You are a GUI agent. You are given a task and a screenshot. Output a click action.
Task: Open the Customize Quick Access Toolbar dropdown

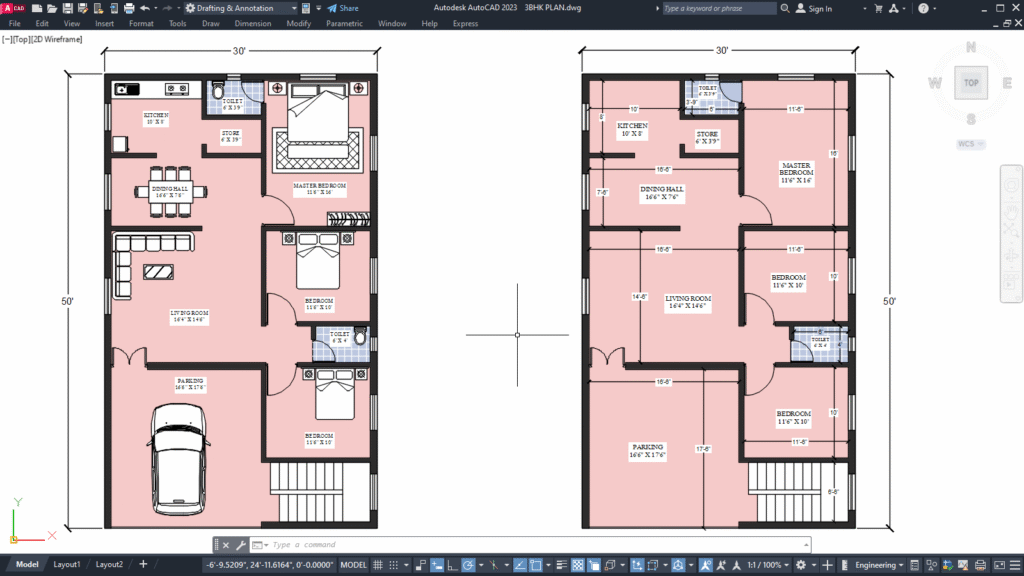click(319, 8)
